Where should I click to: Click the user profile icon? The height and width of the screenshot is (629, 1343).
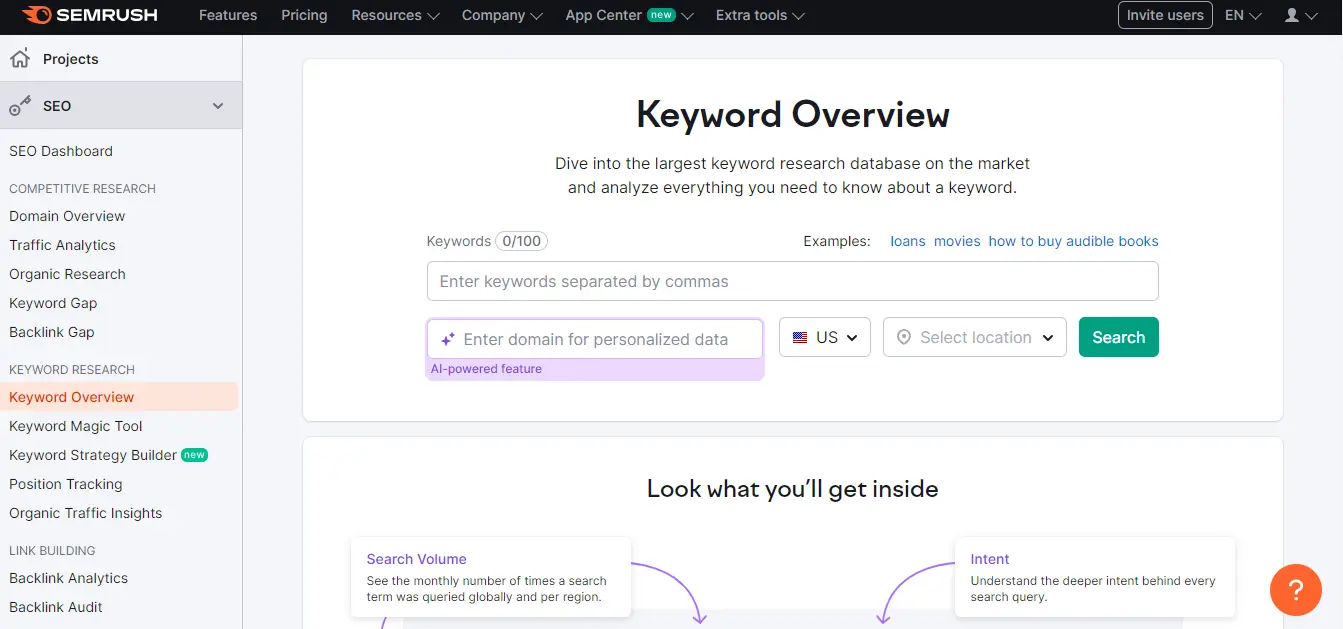point(1292,16)
